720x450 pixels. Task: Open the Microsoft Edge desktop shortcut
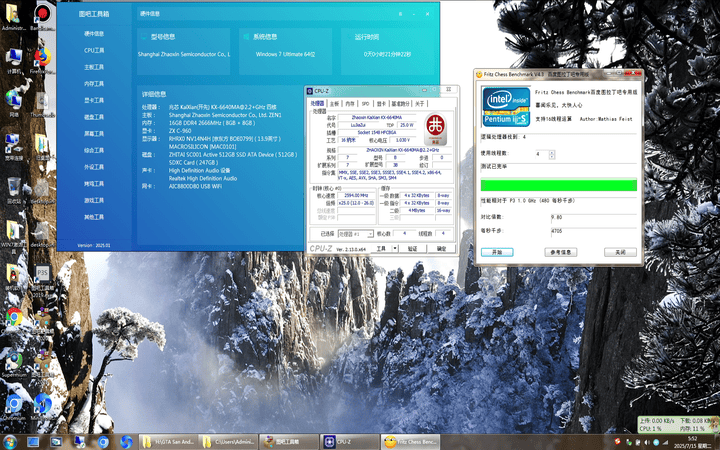42,405
